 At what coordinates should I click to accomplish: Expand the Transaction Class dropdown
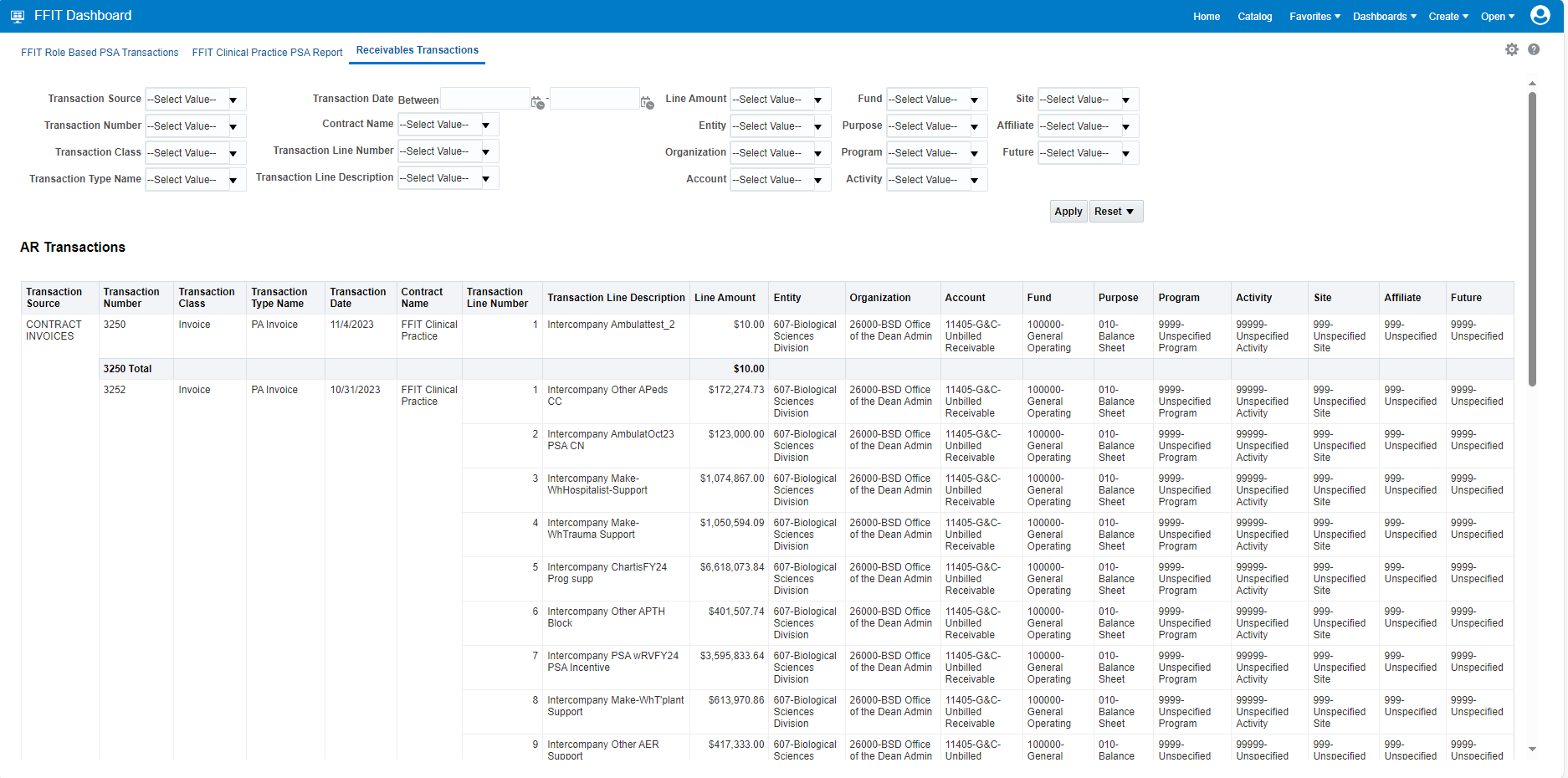coord(233,153)
